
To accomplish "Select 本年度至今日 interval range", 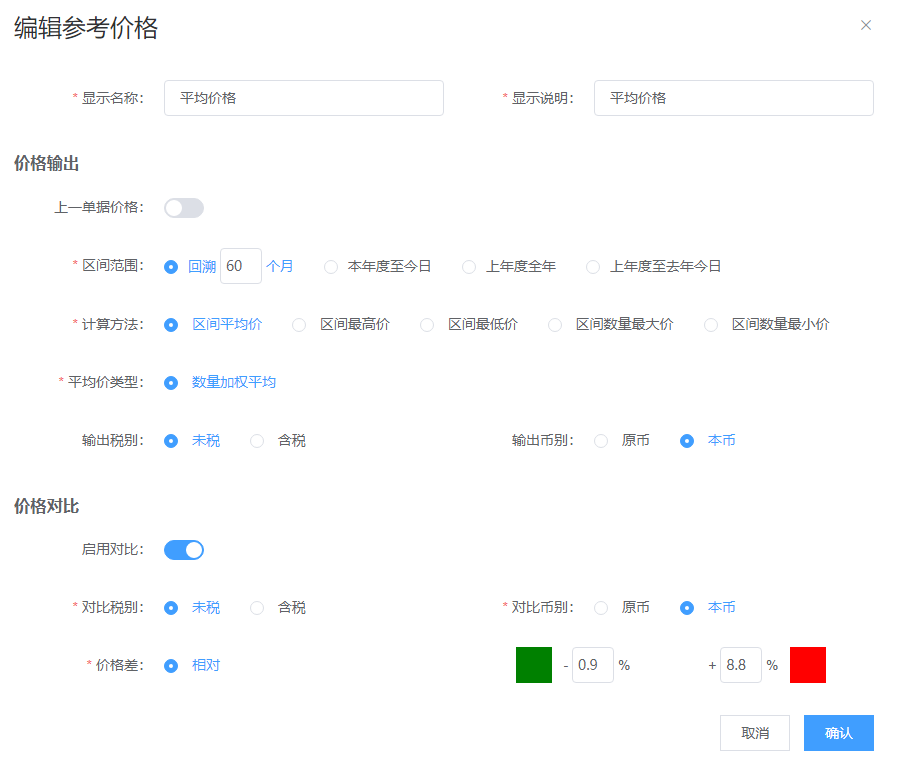I will (331, 267).
